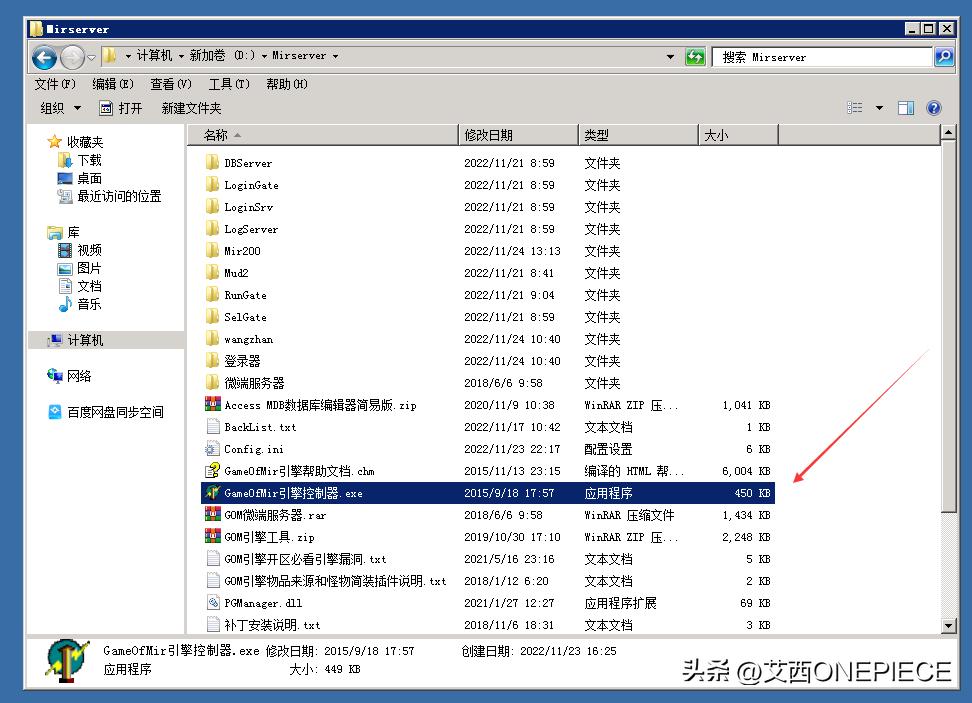Viewport: 972px width, 703px height.
Task: Expand the change-view dropdown arrow on the toolbar
Action: [879, 108]
